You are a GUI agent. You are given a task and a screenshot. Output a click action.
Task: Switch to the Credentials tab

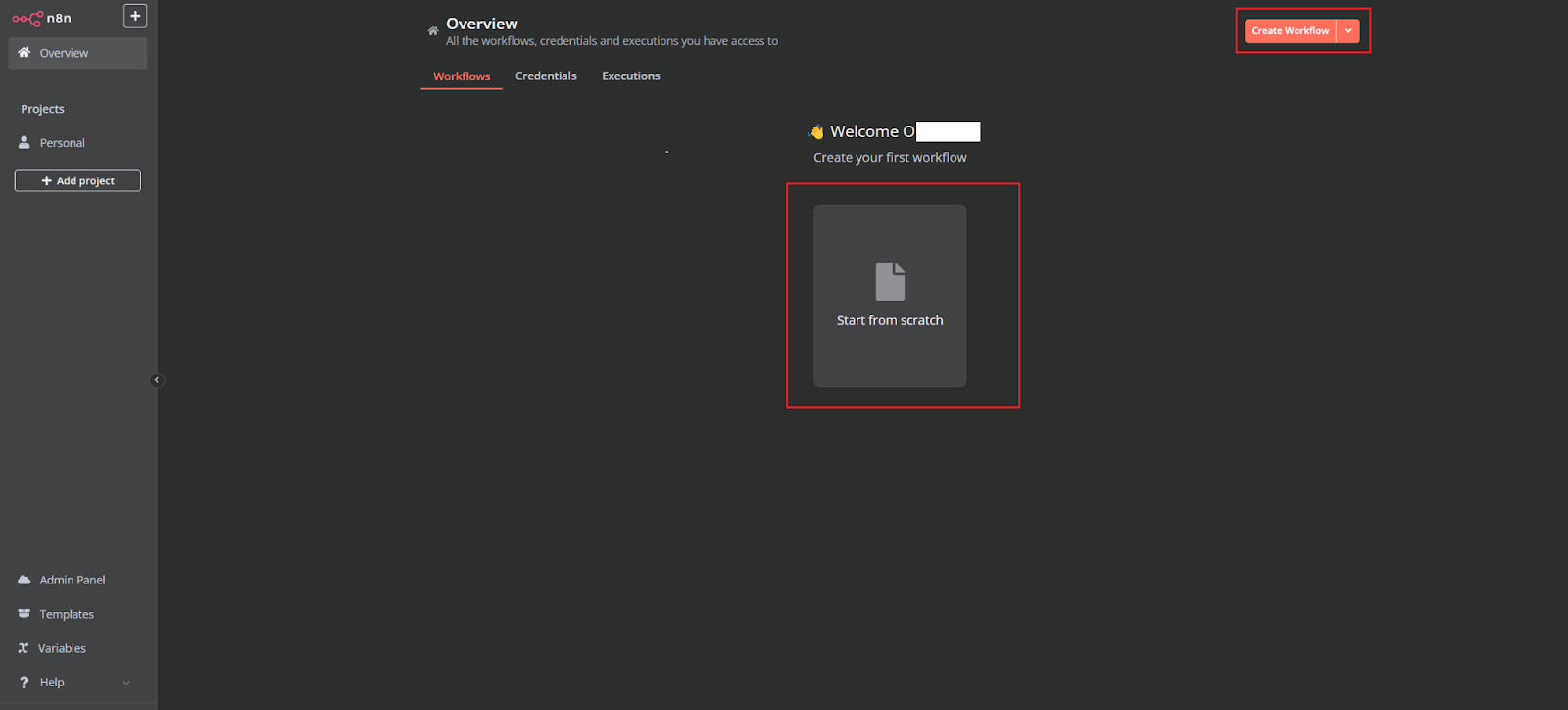tap(546, 76)
